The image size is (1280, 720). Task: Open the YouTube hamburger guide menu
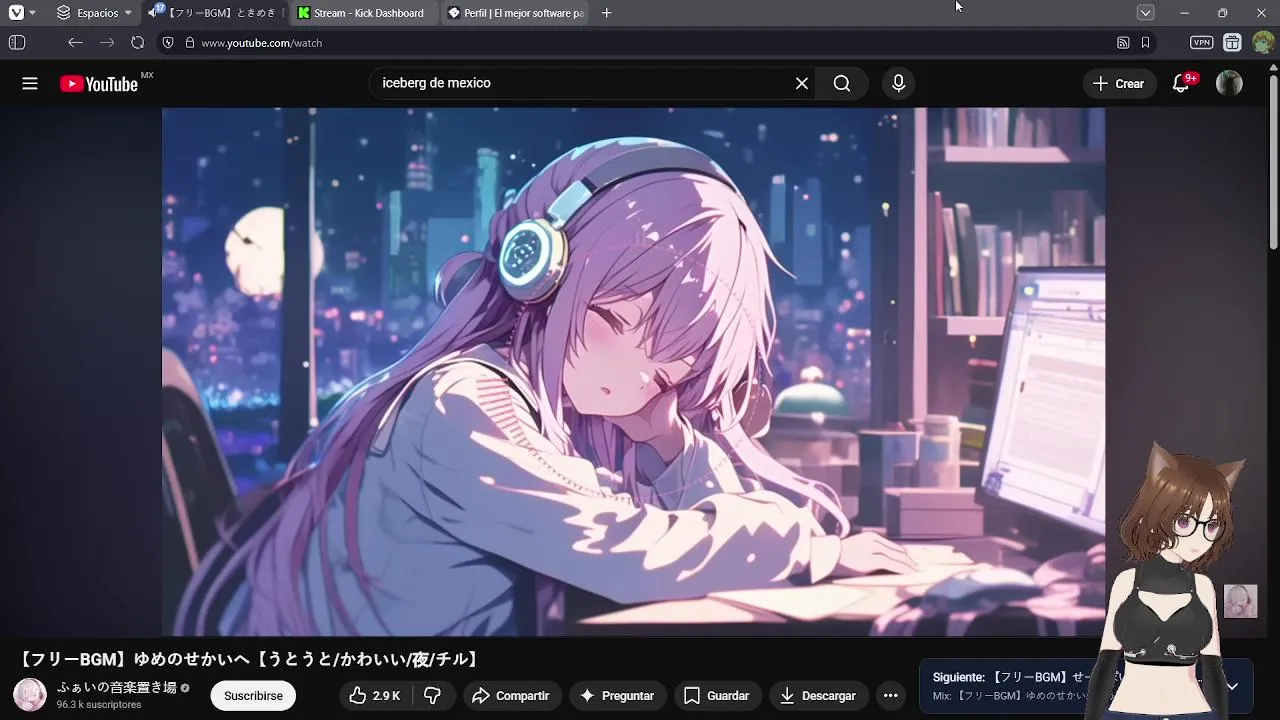[30, 84]
